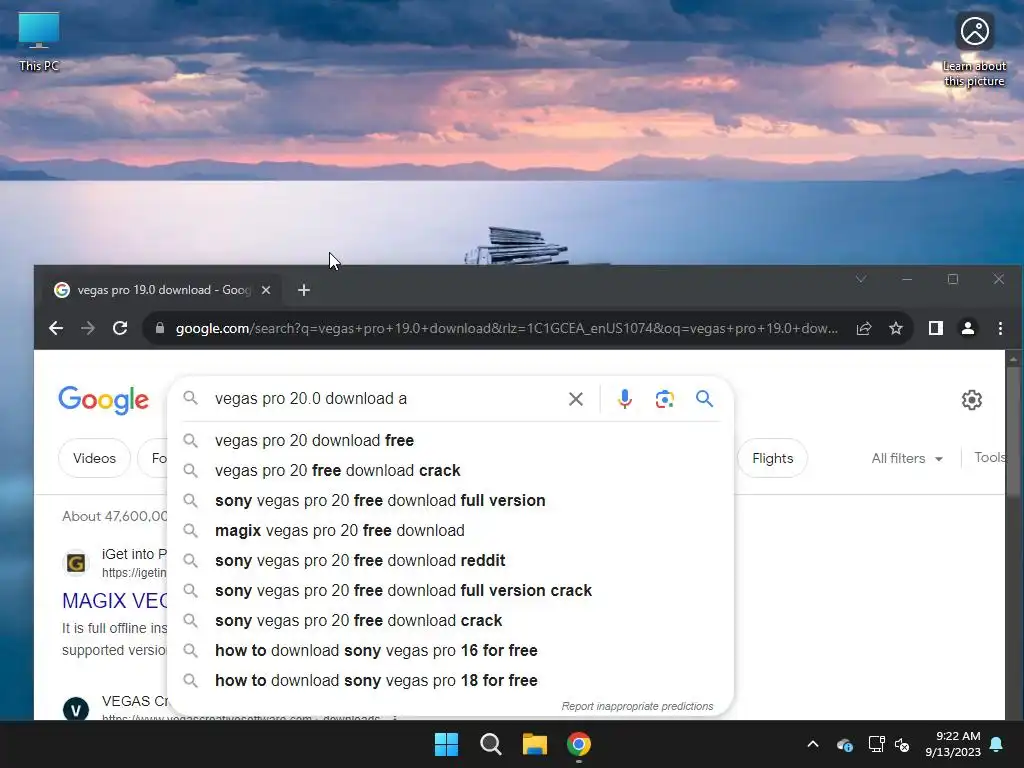1024x768 pixels.
Task: Clear the search box with the X
Action: pyautogui.click(x=575, y=399)
